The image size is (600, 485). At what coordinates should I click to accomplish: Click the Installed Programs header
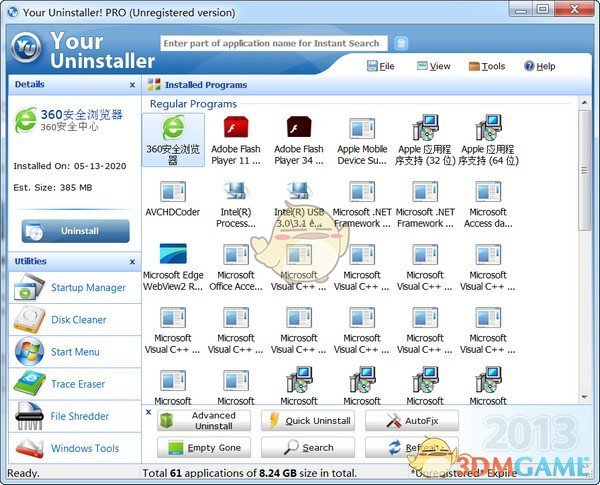click(206, 85)
